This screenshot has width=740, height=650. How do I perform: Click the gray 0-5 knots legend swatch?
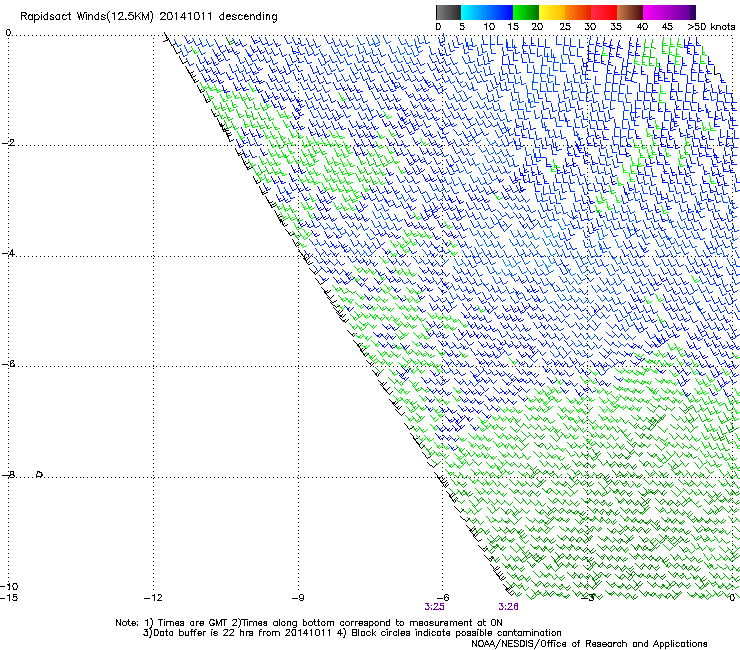pyautogui.click(x=448, y=12)
